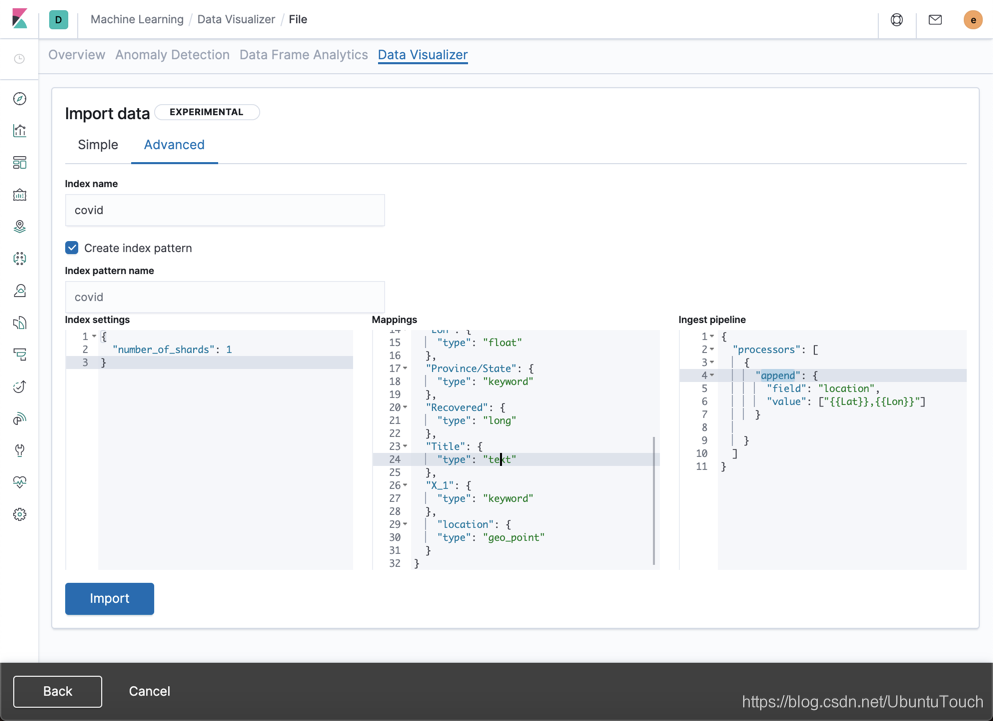The width and height of the screenshot is (993, 721).
Task: Click the "float" type on line 15
Action: 502,343
